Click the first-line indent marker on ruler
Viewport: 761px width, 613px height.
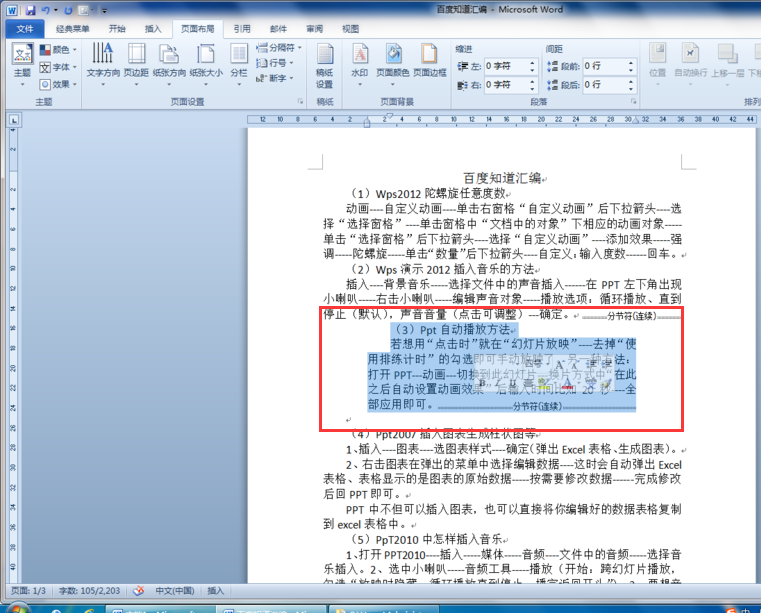coord(389,116)
